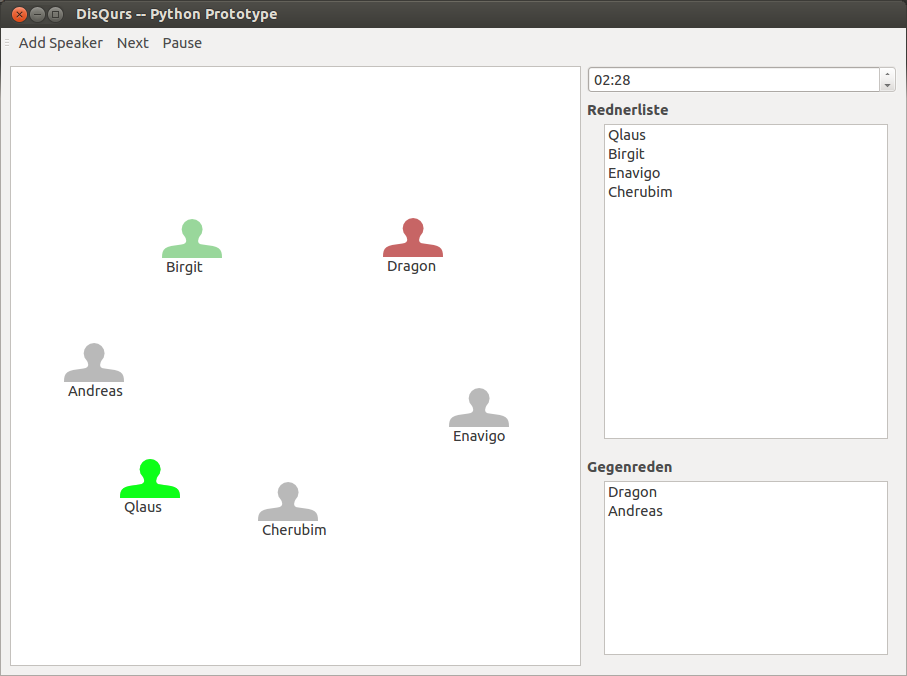Select the Cherubim person icon
The height and width of the screenshot is (676, 907).
pos(288,503)
